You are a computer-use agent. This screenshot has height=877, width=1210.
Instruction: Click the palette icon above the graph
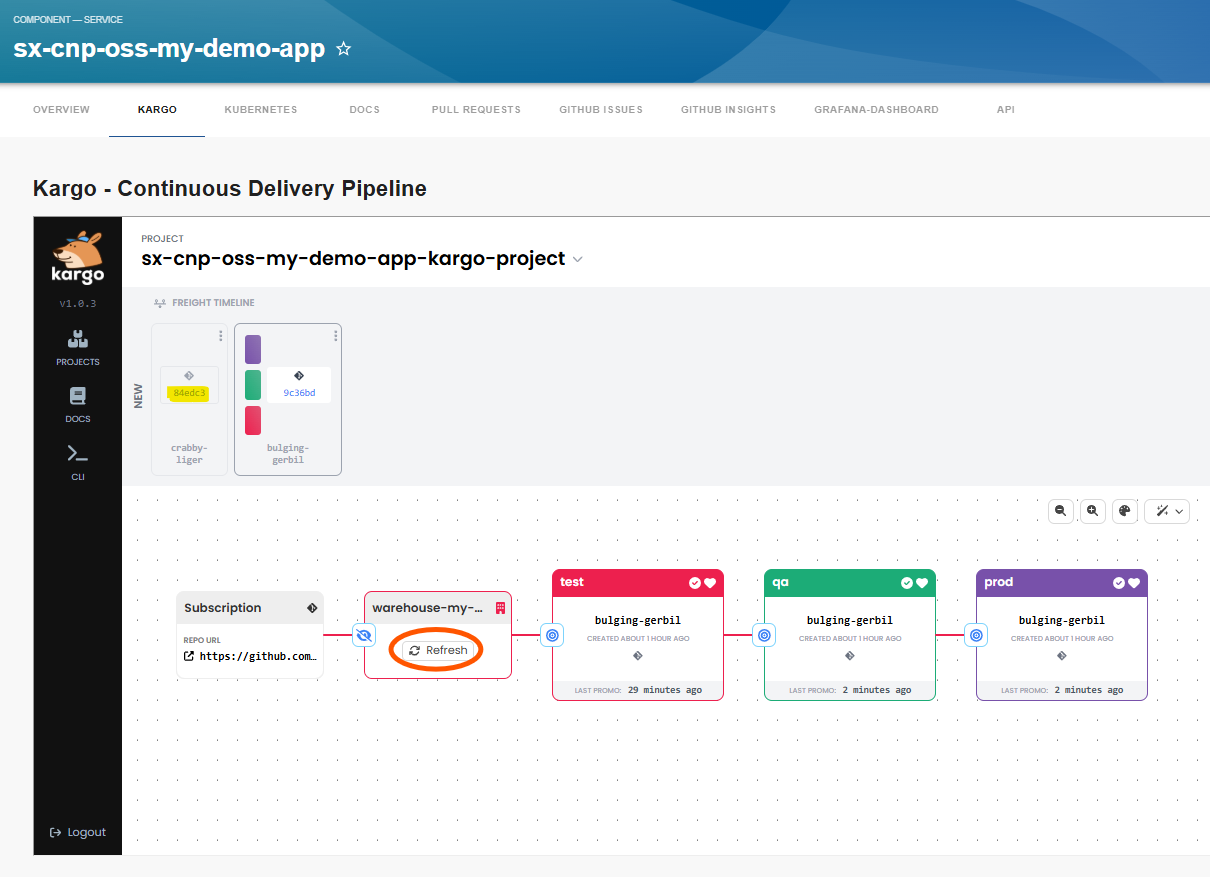point(1124,511)
